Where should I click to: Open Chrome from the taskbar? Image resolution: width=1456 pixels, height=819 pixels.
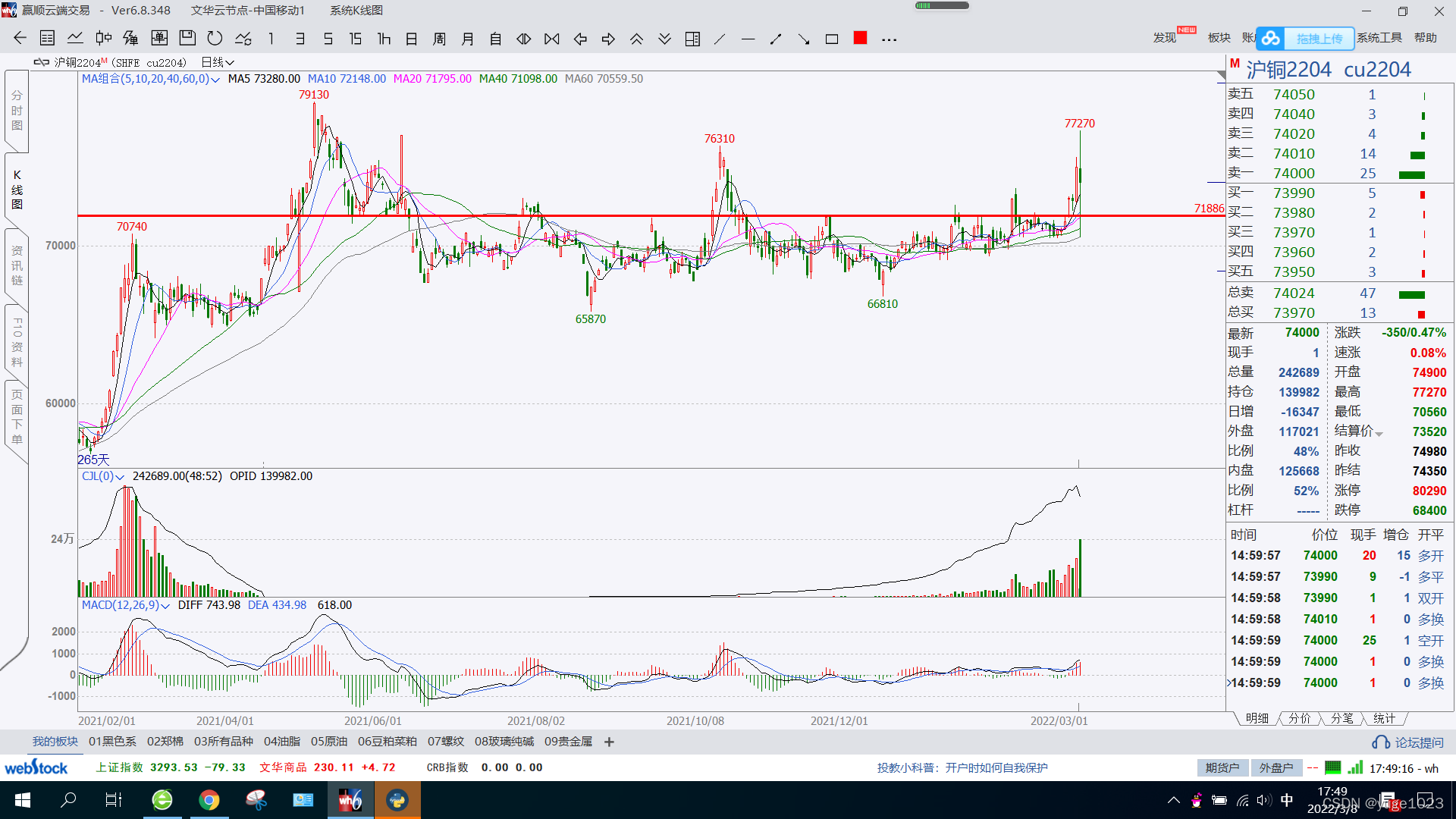tap(209, 800)
